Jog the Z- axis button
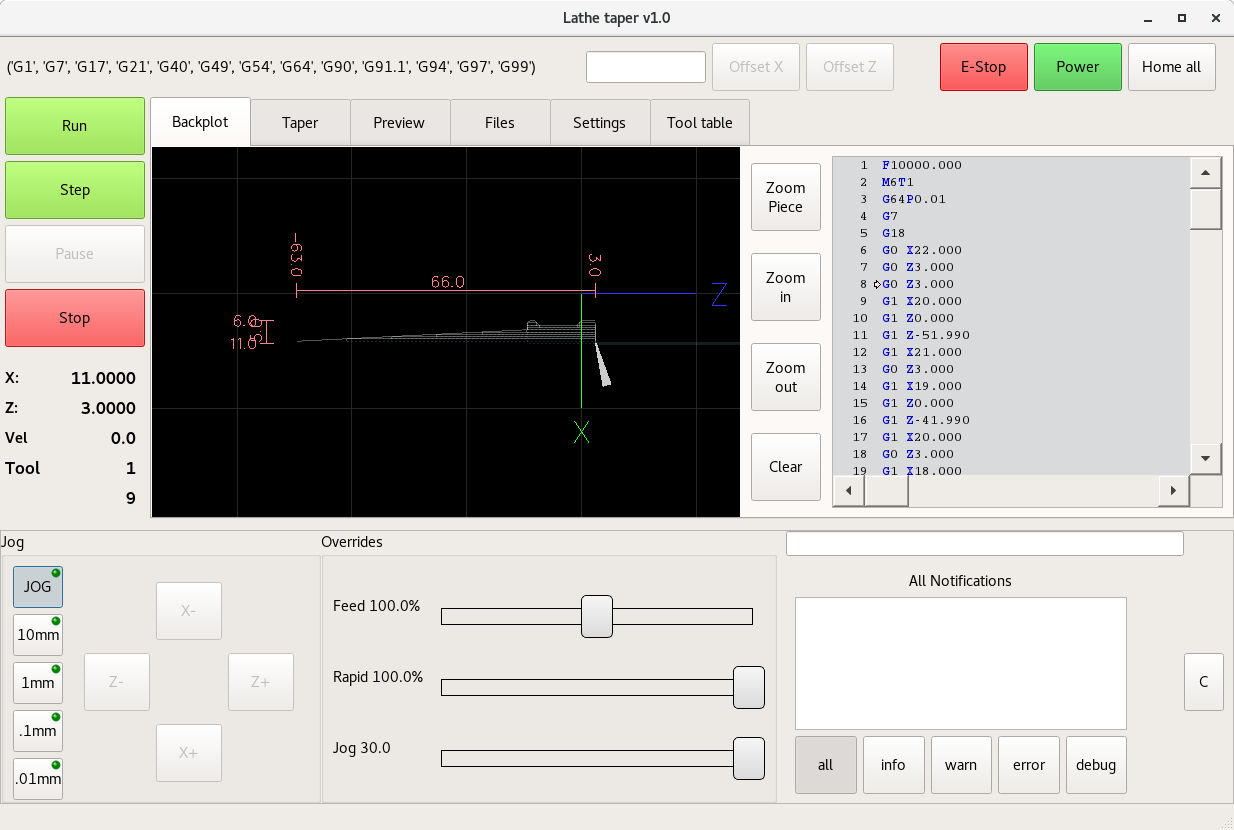Image resolution: width=1234 pixels, height=830 pixels. [117, 682]
